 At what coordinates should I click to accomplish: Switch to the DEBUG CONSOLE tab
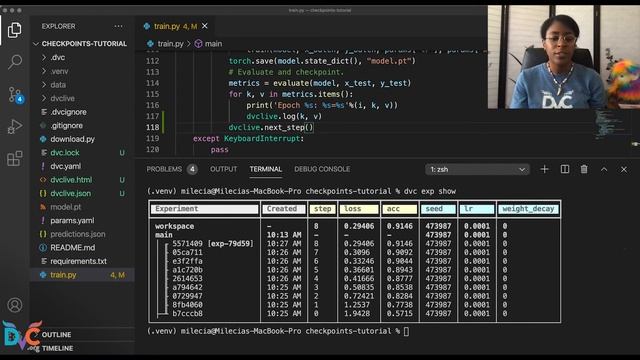pyautogui.click(x=322, y=169)
